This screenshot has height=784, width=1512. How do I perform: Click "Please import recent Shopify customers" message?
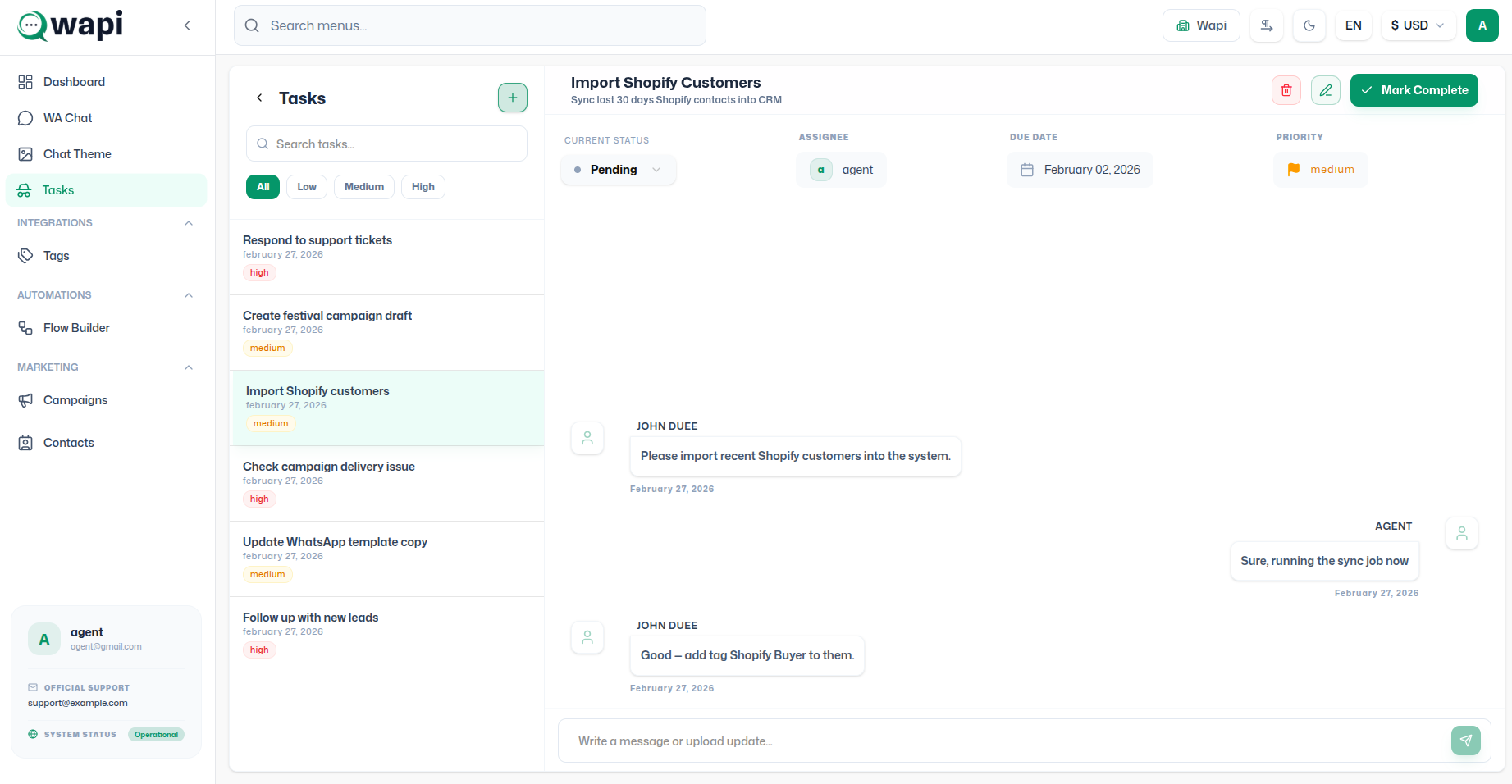point(796,456)
